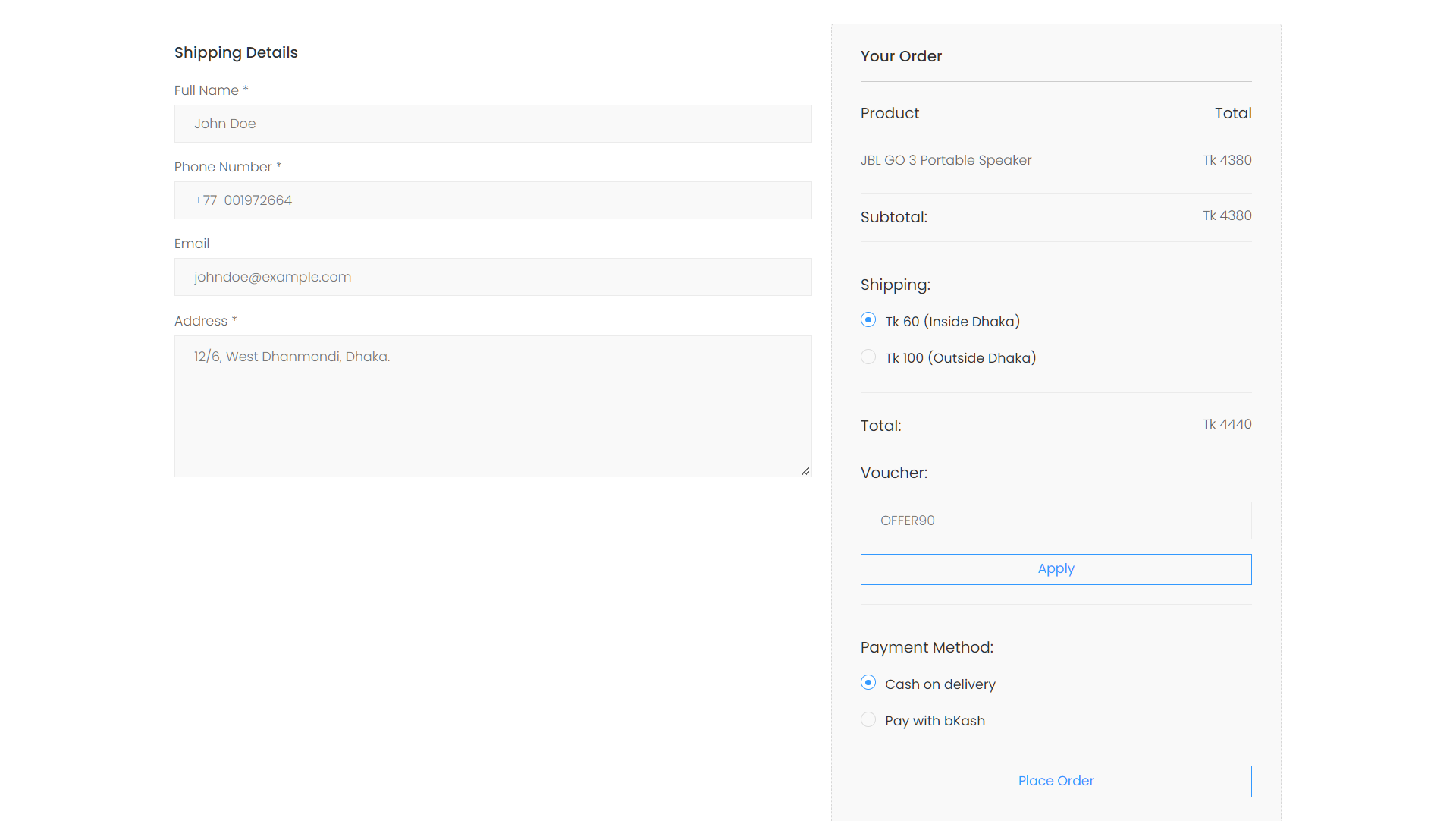This screenshot has width=1456, height=821.
Task: Click the JBL GO 3 Portable Speaker item
Action: coord(946,160)
